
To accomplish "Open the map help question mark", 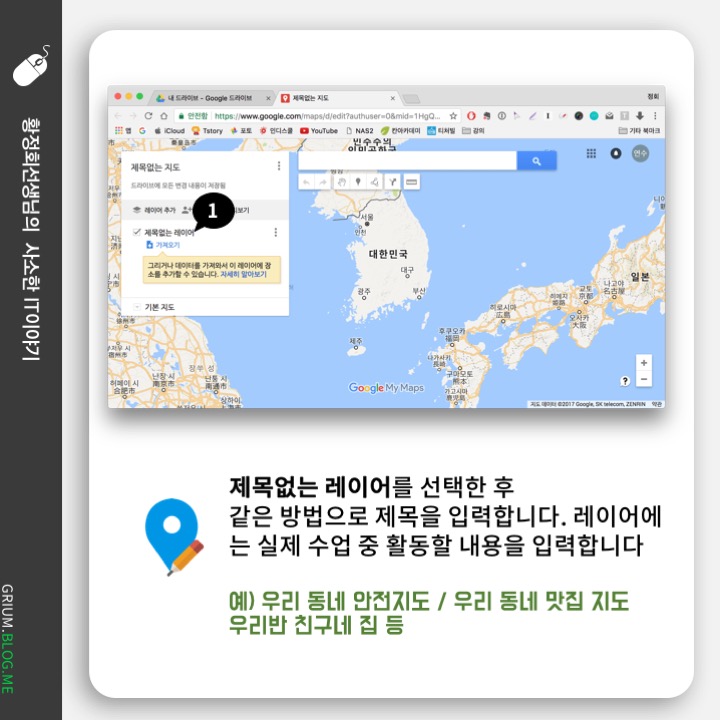I will click(625, 381).
